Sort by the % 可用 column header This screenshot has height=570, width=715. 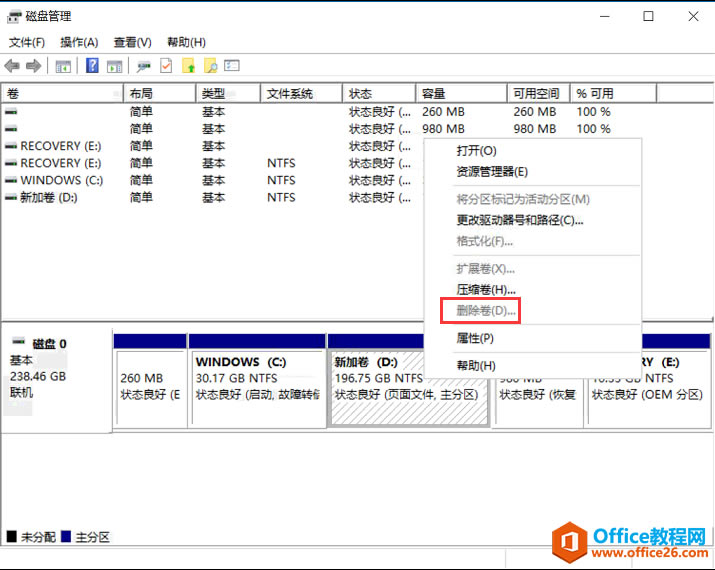click(613, 94)
